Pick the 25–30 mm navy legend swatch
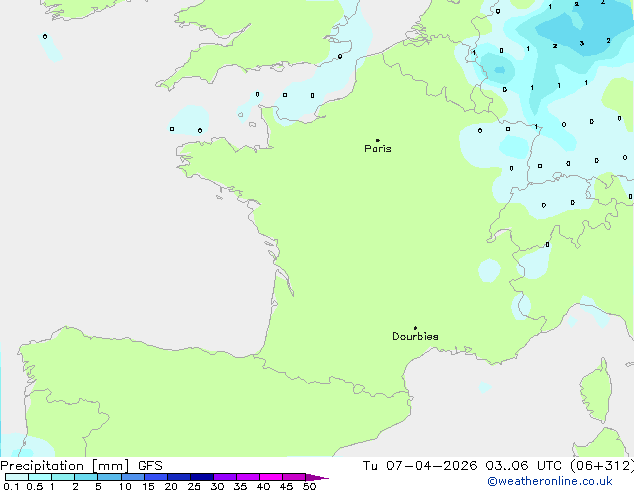Viewport: 634px width, 490px height. point(202,477)
